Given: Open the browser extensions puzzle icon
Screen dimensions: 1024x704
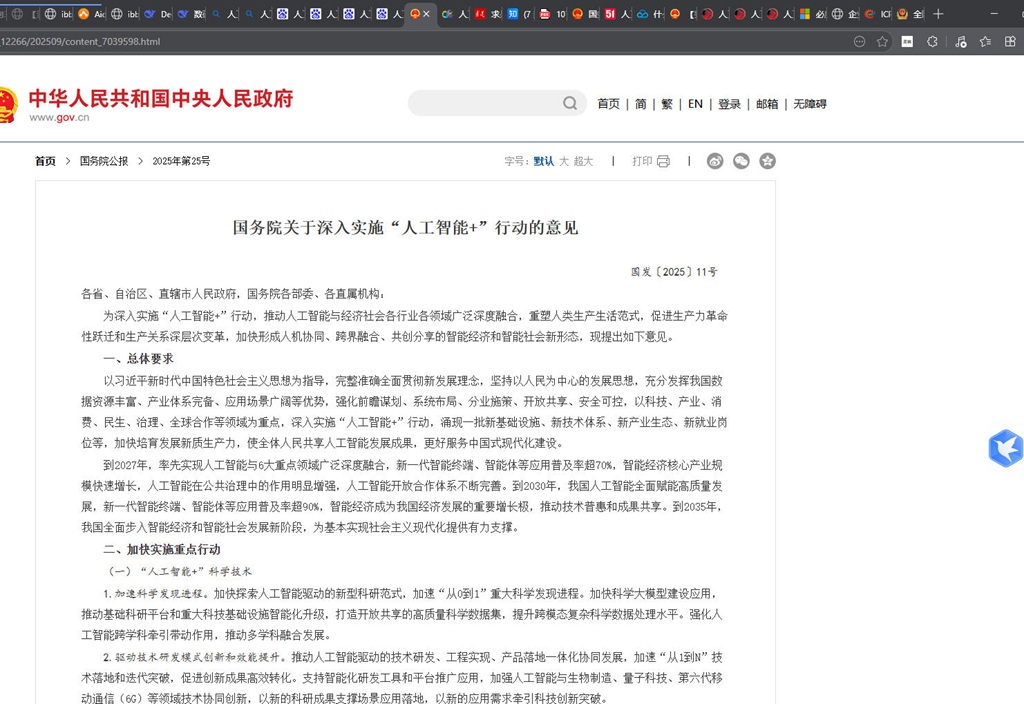Looking at the screenshot, I should pyautogui.click(x=933, y=41).
